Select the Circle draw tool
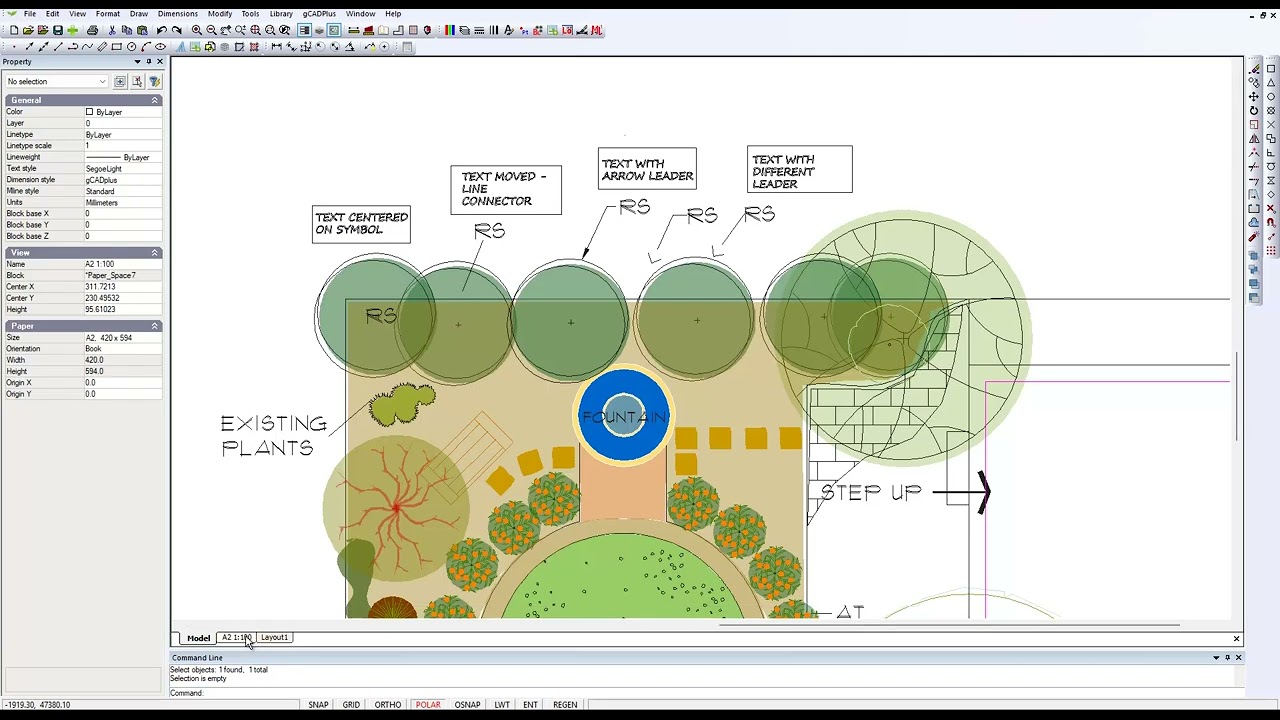 [x=131, y=47]
